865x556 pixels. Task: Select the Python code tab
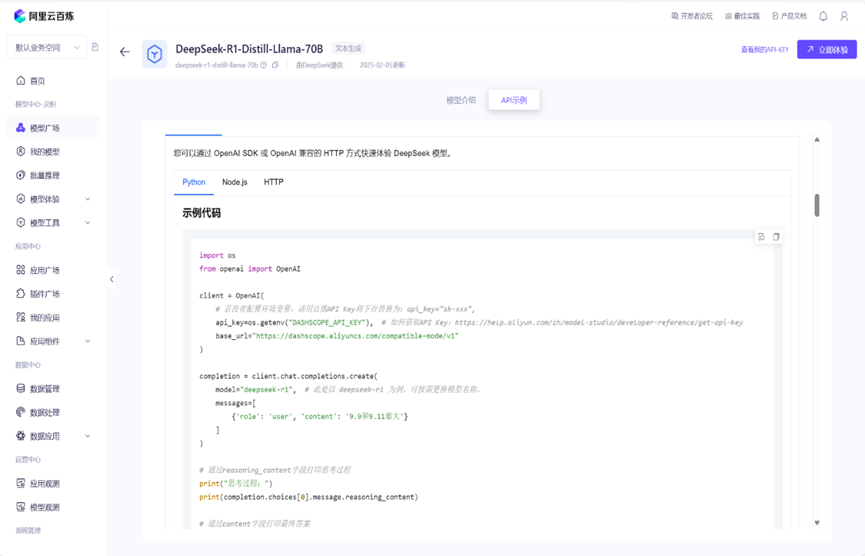click(194, 182)
